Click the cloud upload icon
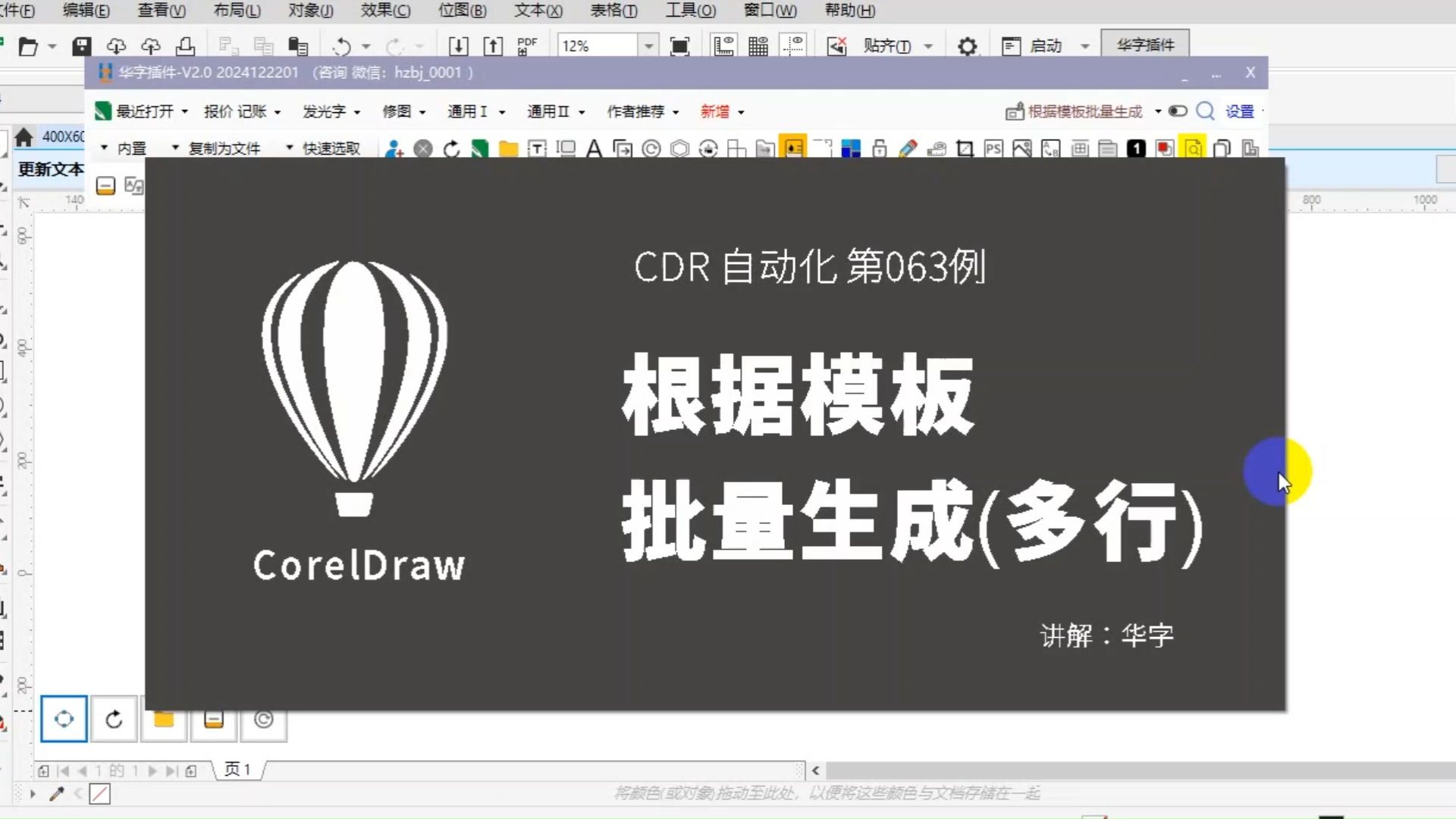 (151, 46)
